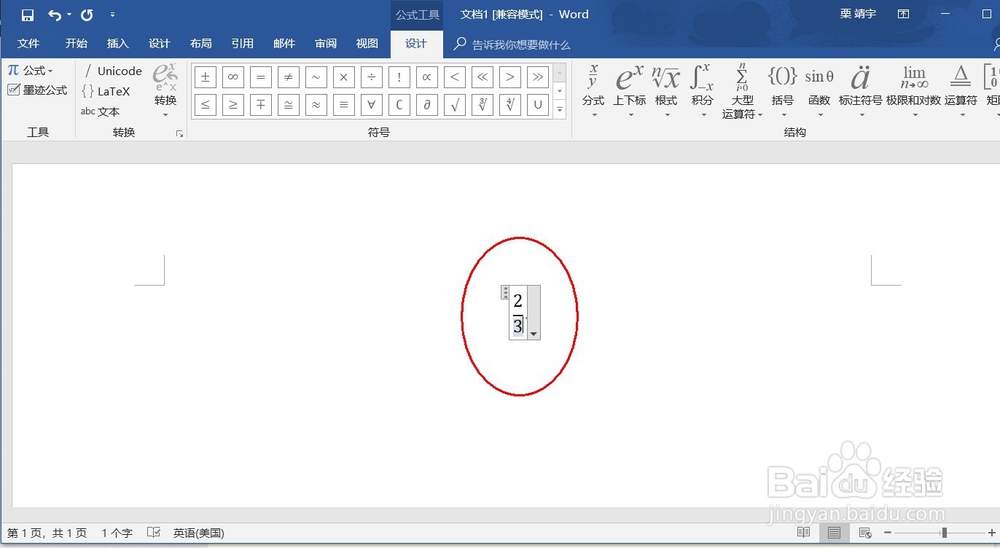This screenshot has height=548, width=1000.
Task: Switch to the 布局 Layout tab
Action: click(x=201, y=43)
